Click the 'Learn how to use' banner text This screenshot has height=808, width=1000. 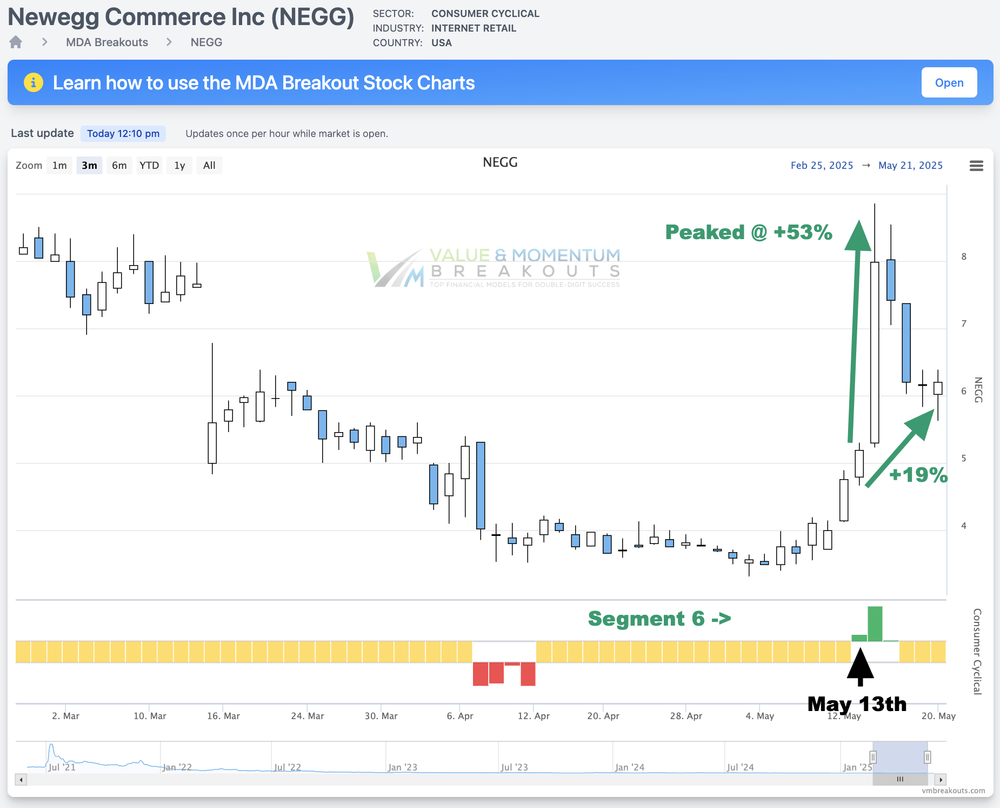264,83
